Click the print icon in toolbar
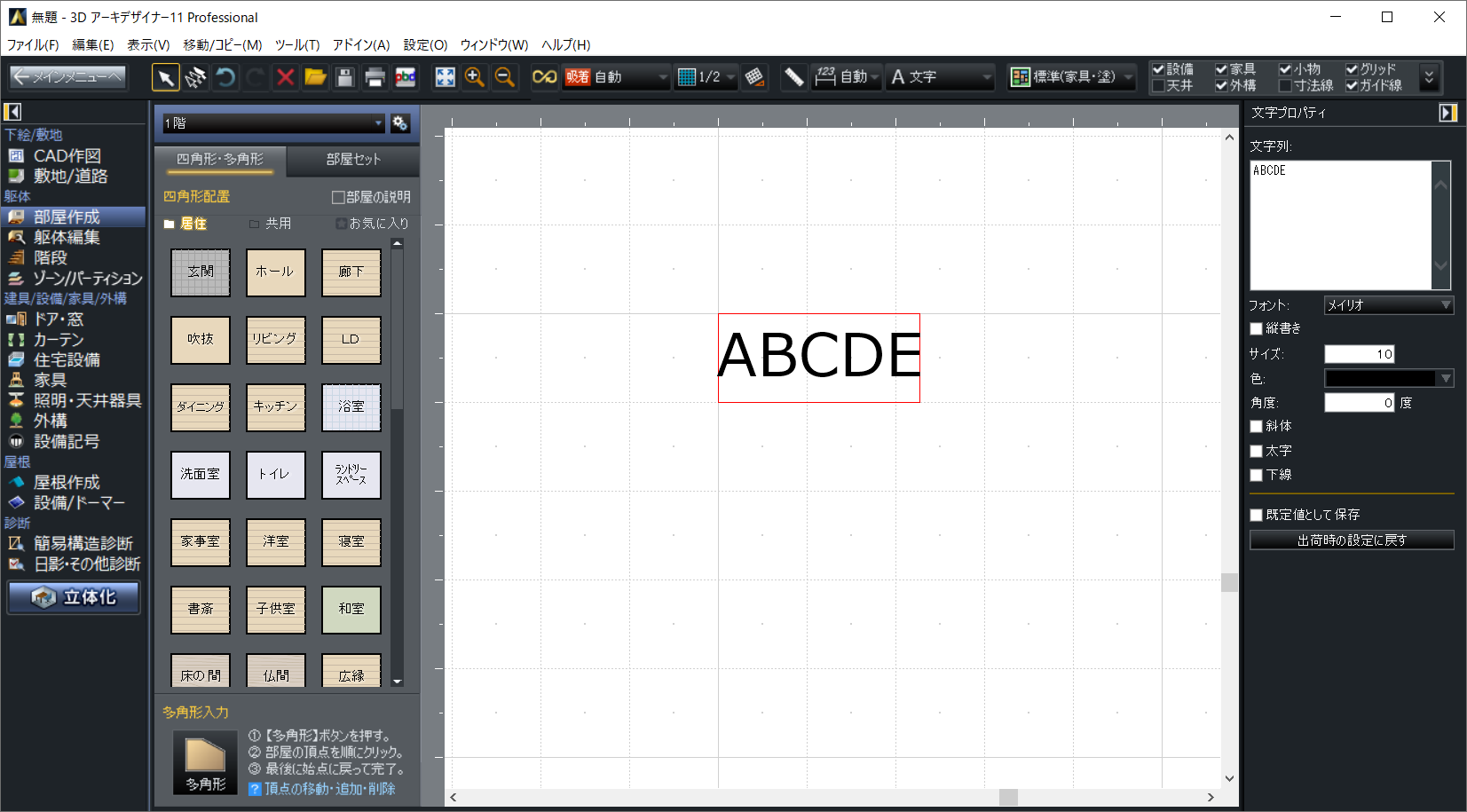The image size is (1467, 812). (375, 78)
